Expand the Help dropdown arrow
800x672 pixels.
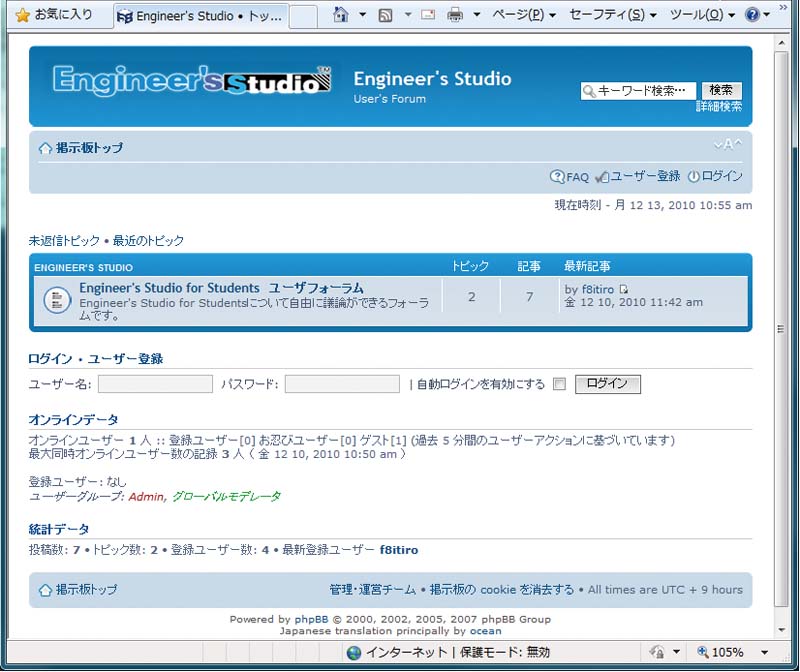point(766,15)
